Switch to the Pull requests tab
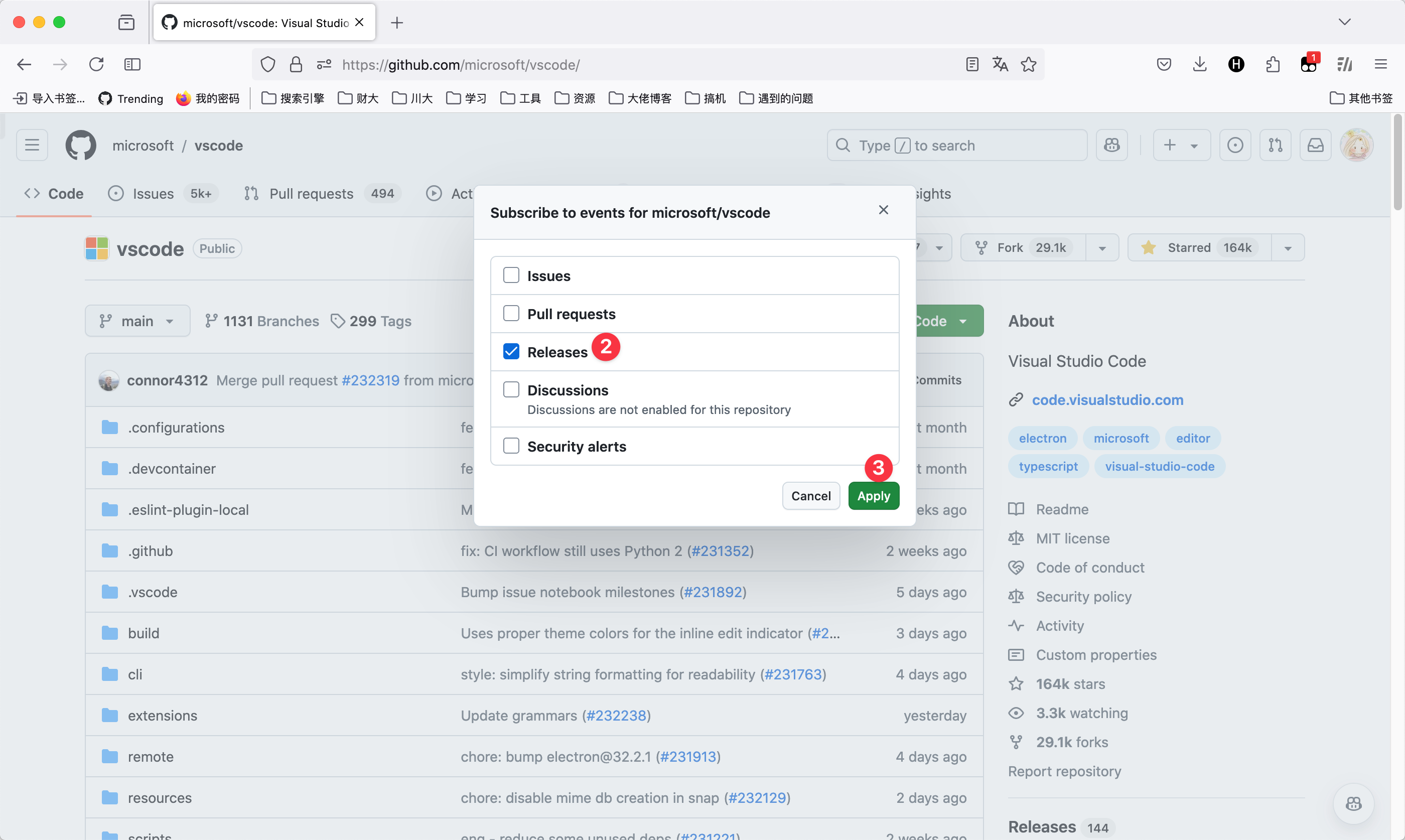Screen dimensions: 1405x840 (x=311, y=194)
